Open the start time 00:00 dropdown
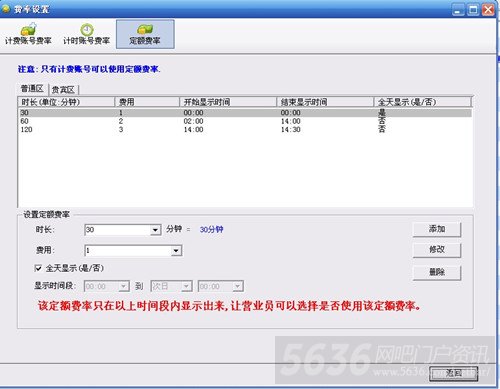 [107, 286]
